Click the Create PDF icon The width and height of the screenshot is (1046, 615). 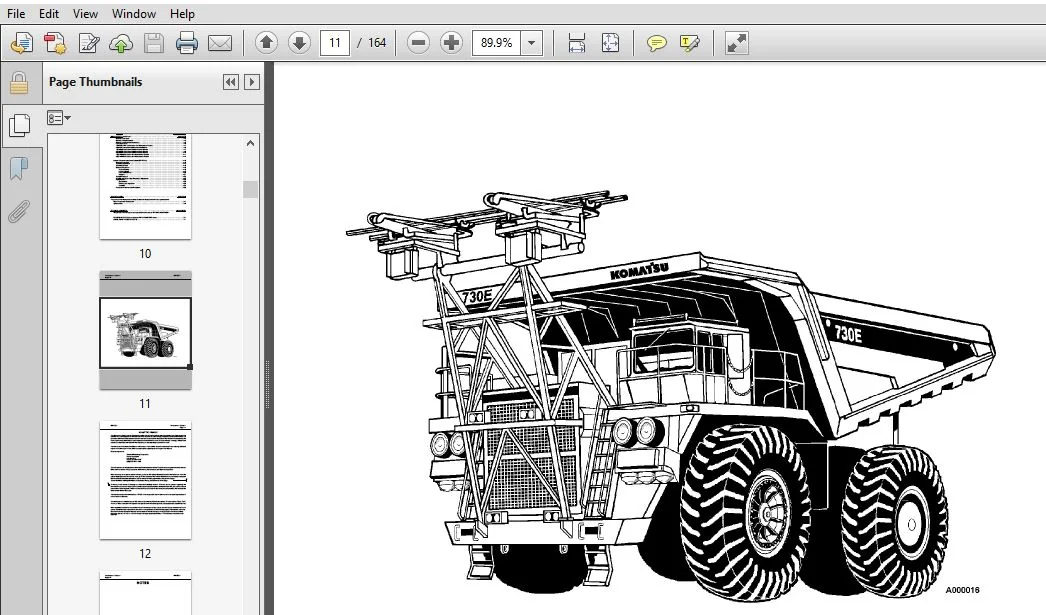coord(55,43)
